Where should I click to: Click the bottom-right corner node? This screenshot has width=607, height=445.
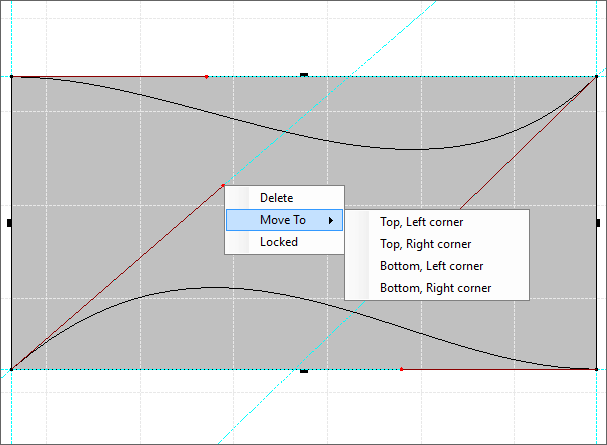pyautogui.click(x=596, y=369)
